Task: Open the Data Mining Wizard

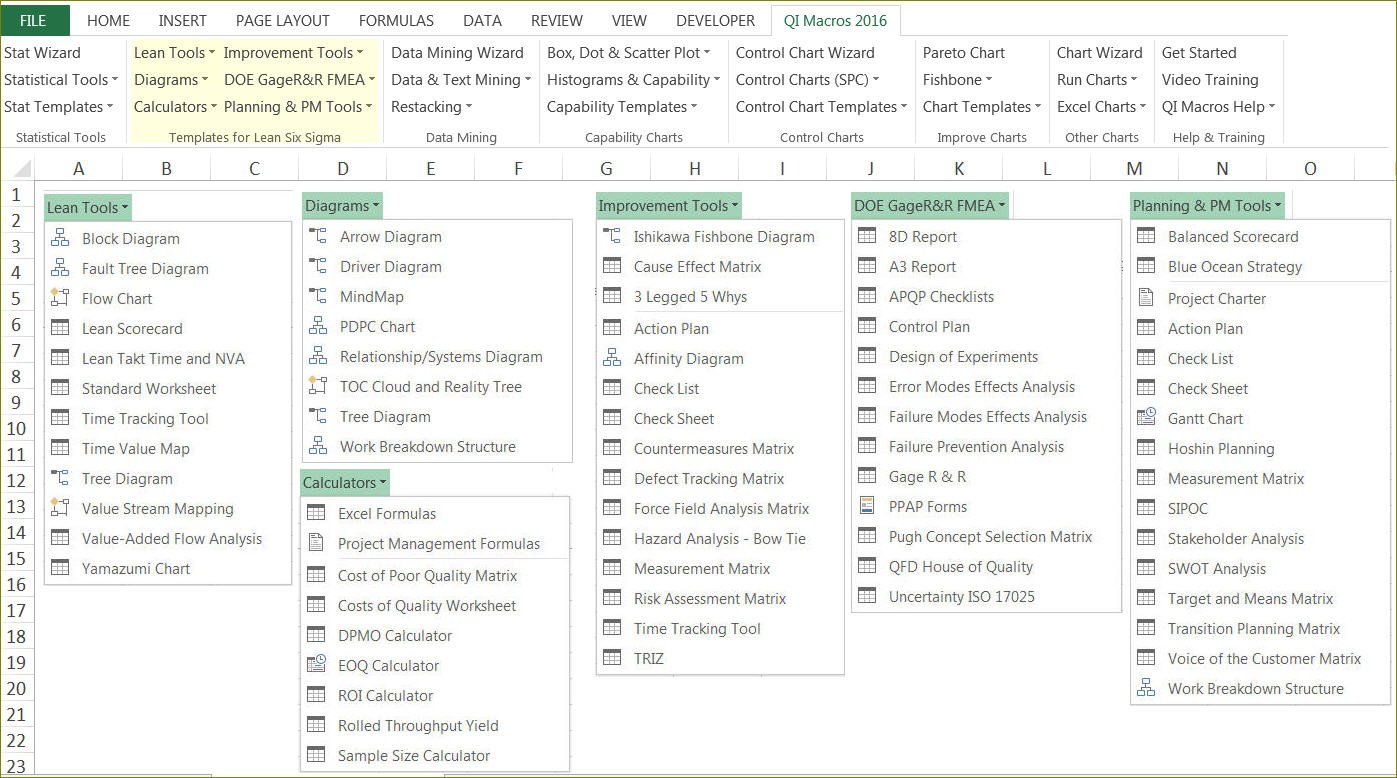Action: click(x=457, y=52)
